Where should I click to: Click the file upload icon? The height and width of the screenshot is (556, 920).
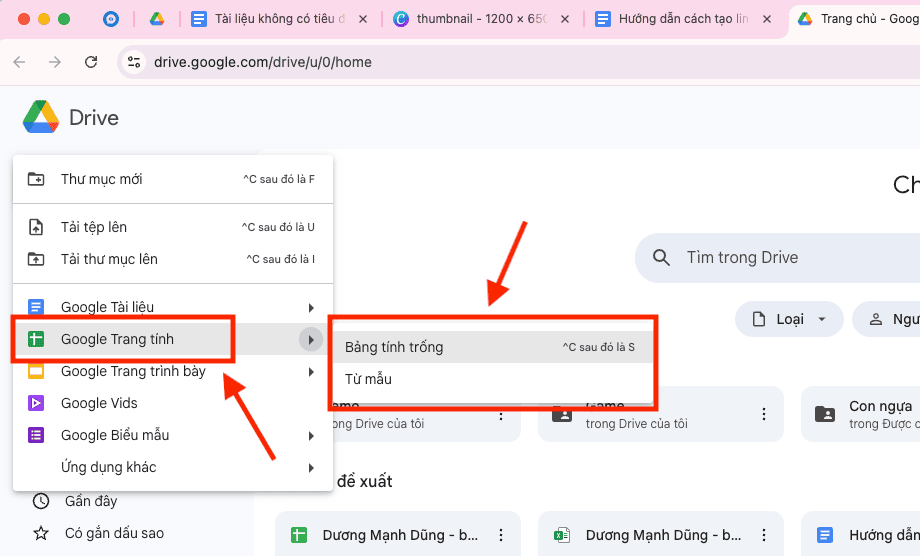(x=36, y=227)
